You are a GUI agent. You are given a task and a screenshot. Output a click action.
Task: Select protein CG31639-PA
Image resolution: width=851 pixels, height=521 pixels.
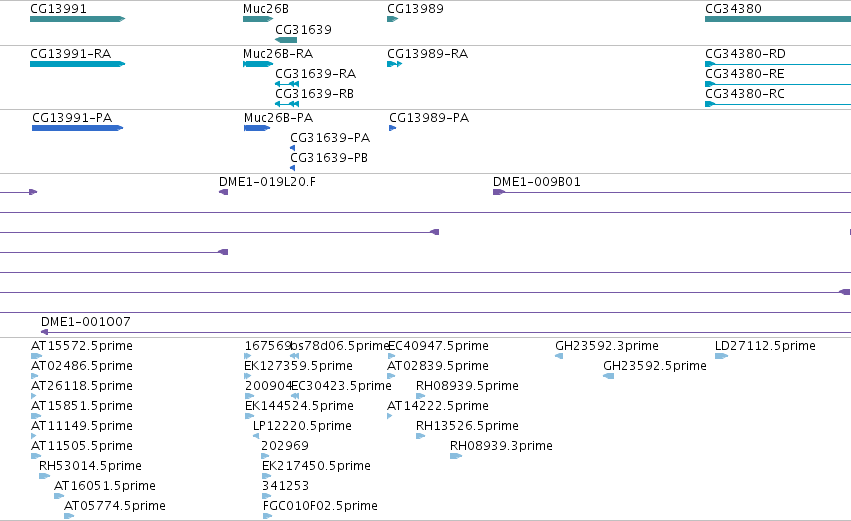(293, 148)
